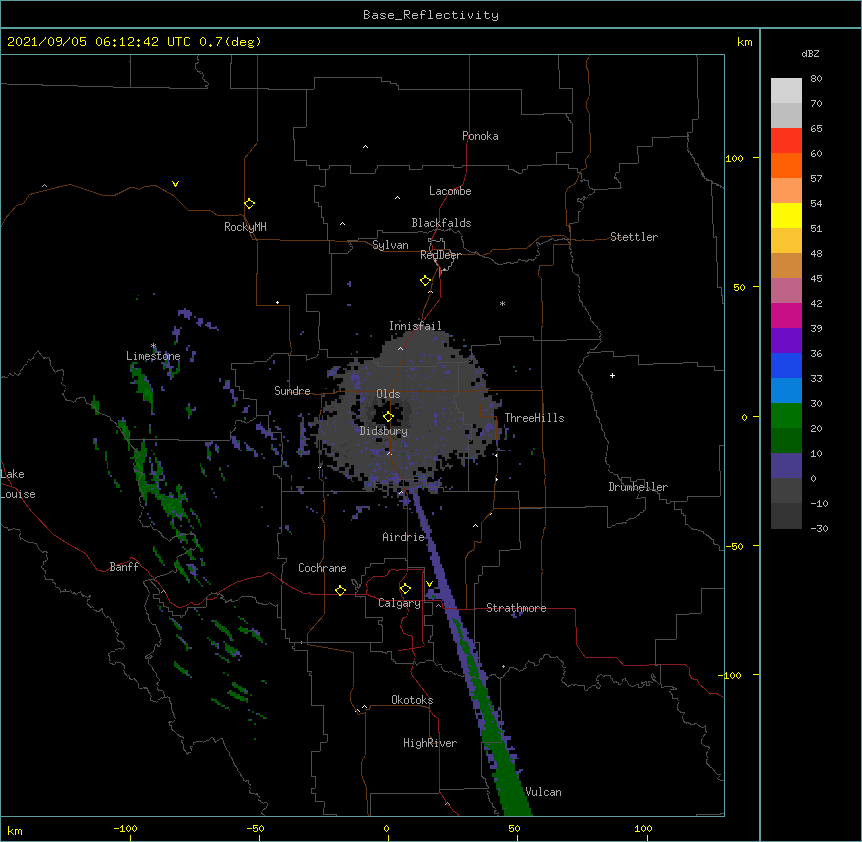Click the Innisfail town label
This screenshot has width=862, height=842.
[x=415, y=326]
